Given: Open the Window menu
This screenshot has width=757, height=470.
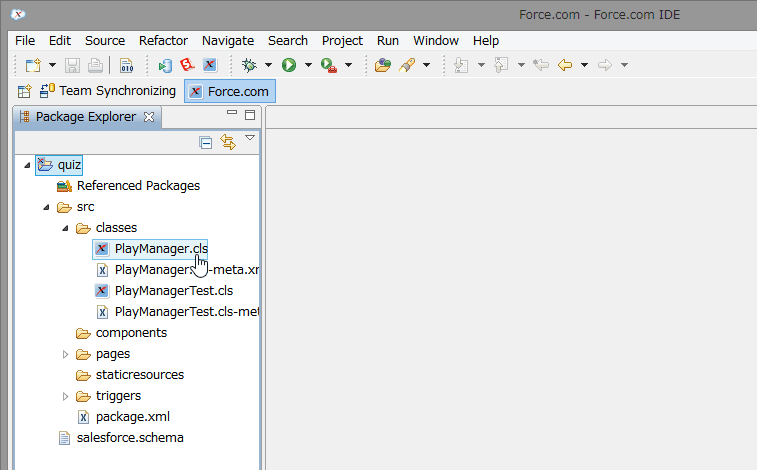Looking at the screenshot, I should coord(436,41).
